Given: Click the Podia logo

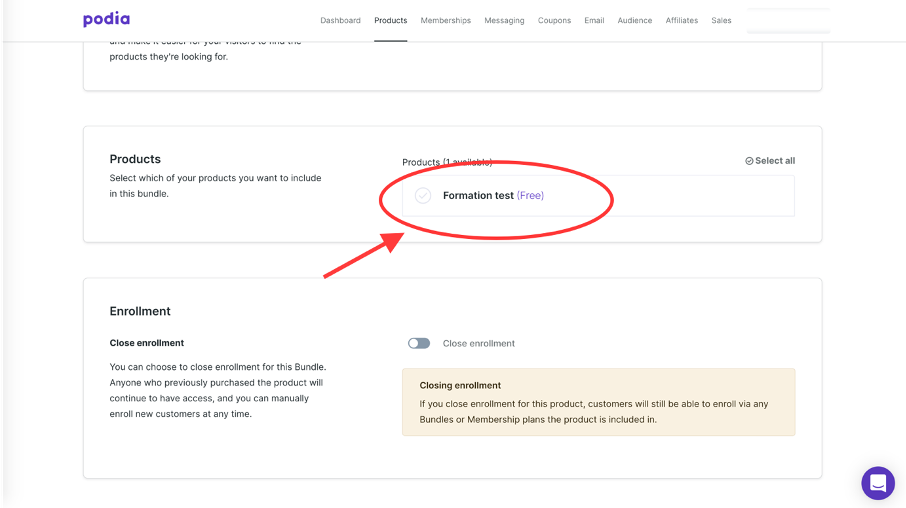Looking at the screenshot, I should [106, 20].
